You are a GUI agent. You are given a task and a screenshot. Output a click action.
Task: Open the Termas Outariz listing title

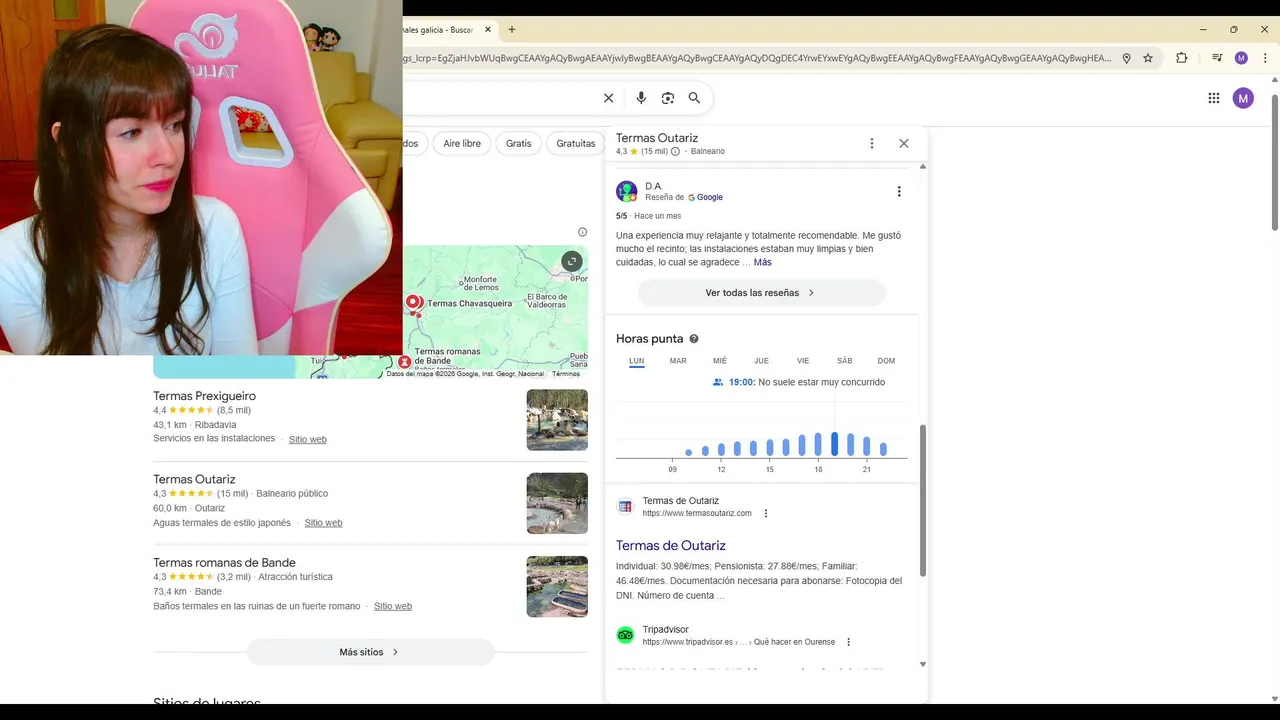tap(194, 479)
